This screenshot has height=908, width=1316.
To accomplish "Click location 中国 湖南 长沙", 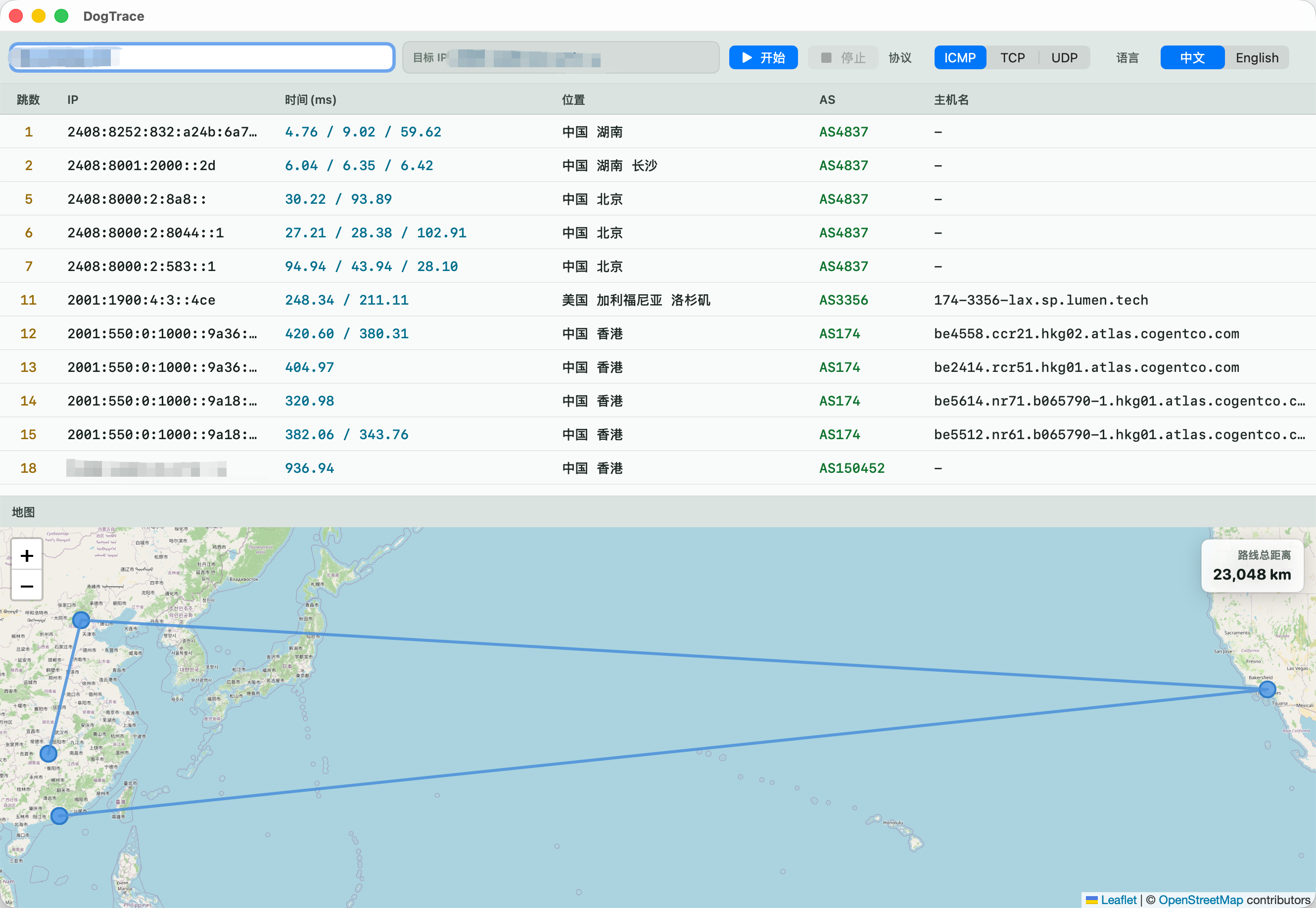I will click(x=610, y=166).
